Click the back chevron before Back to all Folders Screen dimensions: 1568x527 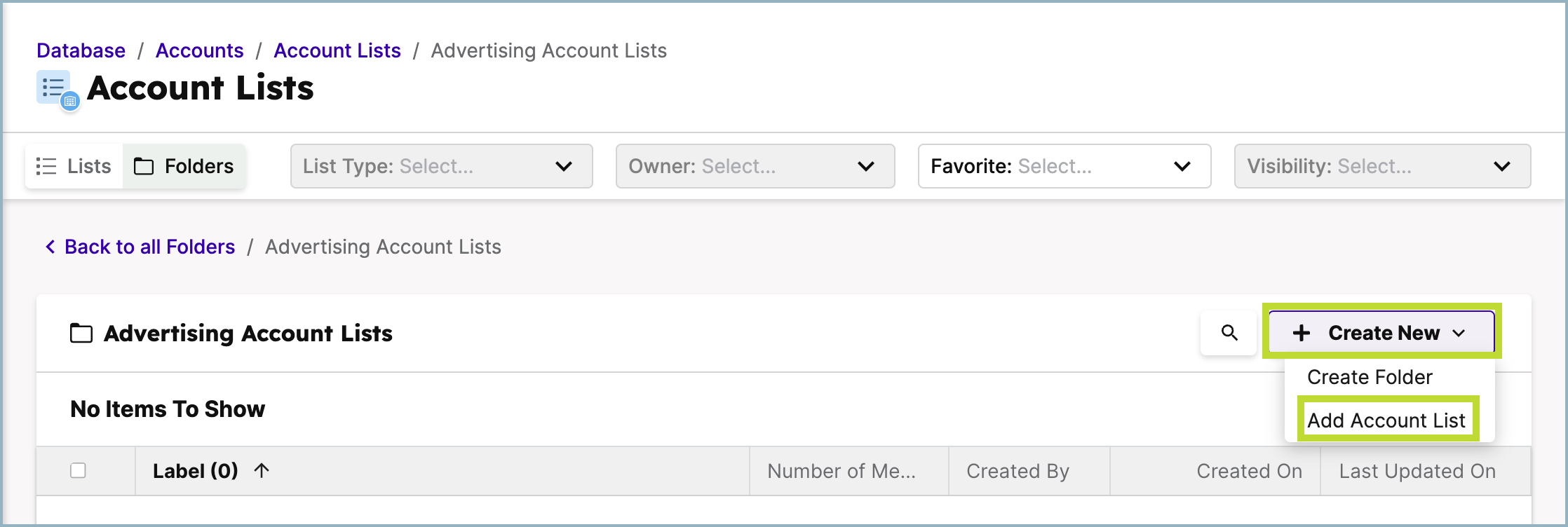pos(50,247)
